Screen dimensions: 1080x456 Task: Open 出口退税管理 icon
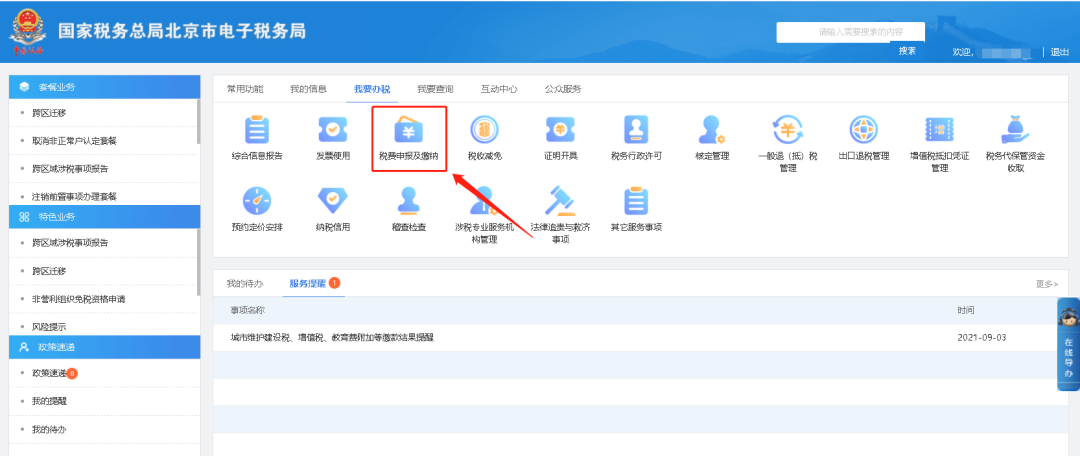863,129
